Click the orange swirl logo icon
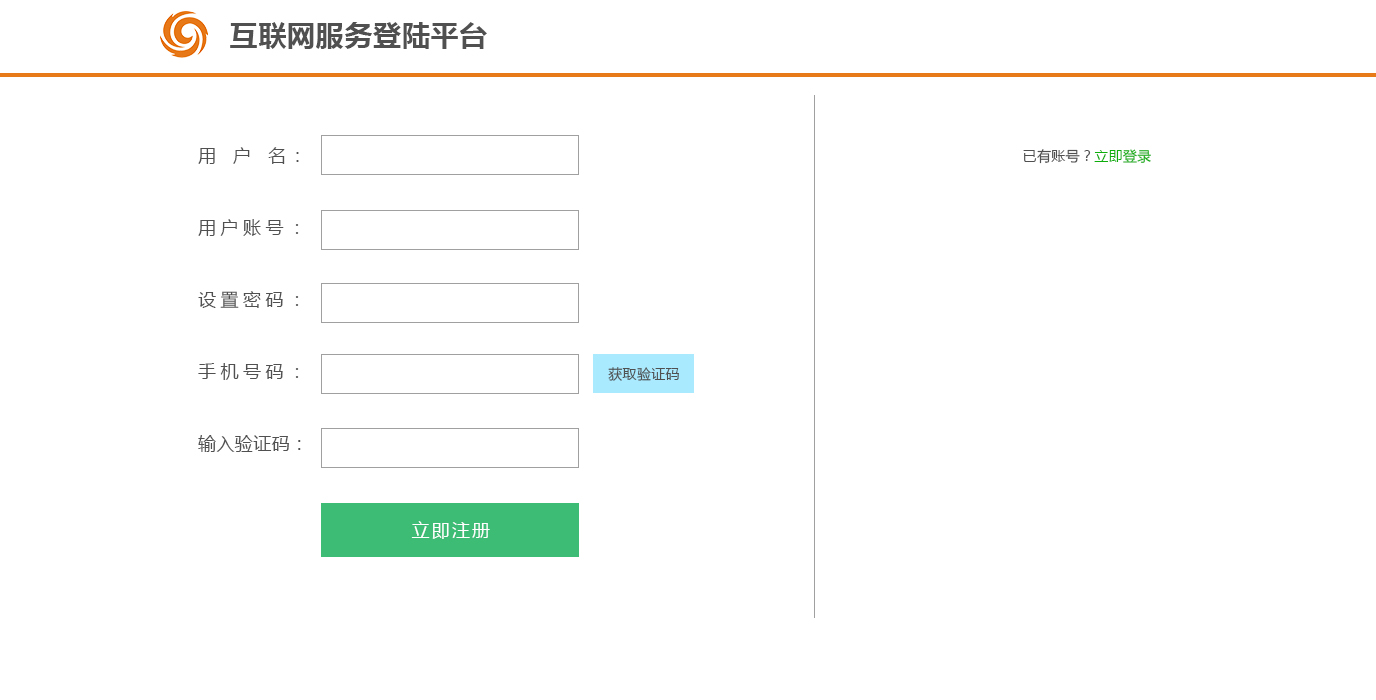This screenshot has height=700, width=1376. point(184,35)
